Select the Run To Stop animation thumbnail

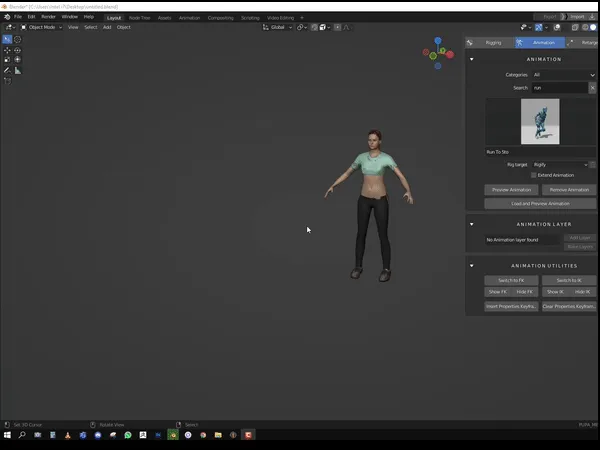(x=540, y=122)
